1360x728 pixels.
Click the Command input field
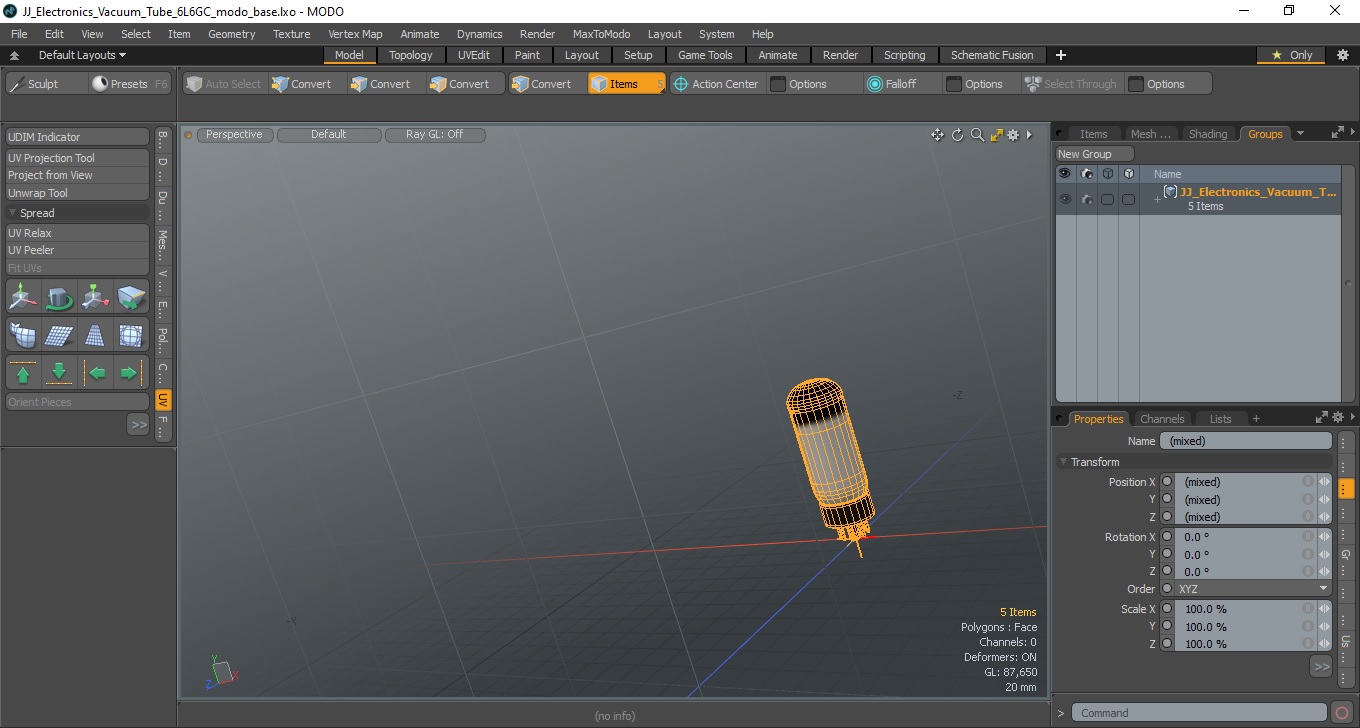click(1200, 713)
